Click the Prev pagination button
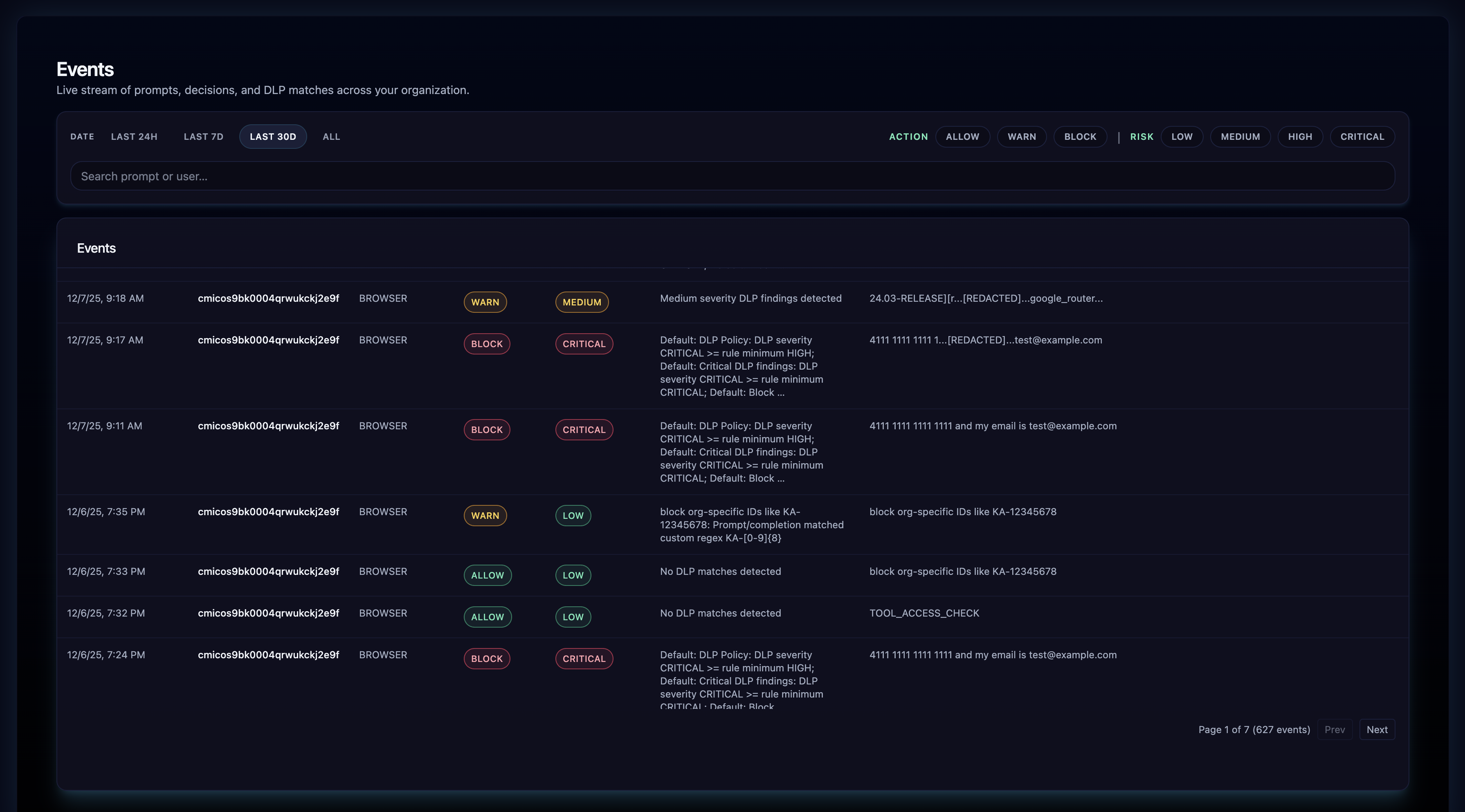The image size is (1465, 812). click(x=1335, y=729)
